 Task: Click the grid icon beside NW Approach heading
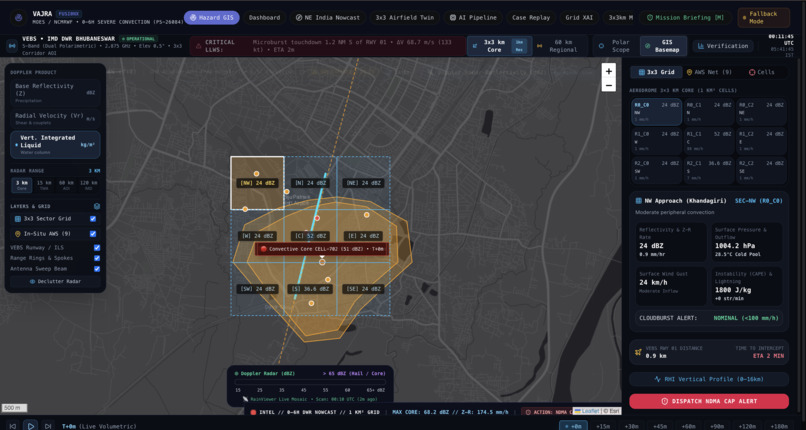click(638, 201)
